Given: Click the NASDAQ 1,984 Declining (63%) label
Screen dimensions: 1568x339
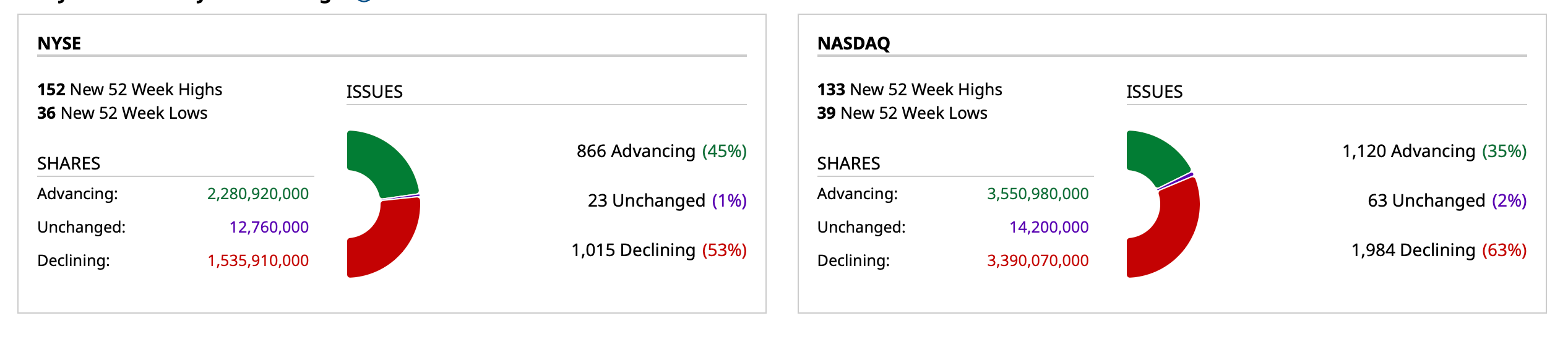Looking at the screenshot, I should 1439,251.
